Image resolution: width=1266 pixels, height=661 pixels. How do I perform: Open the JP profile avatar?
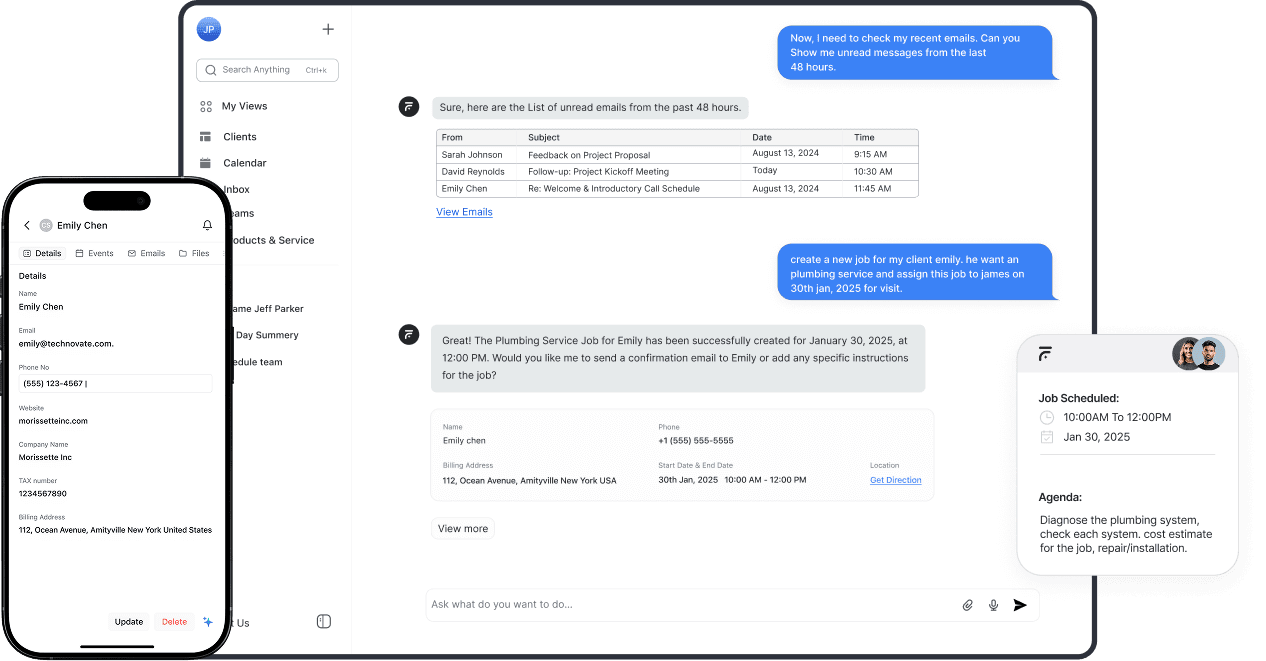(208, 29)
